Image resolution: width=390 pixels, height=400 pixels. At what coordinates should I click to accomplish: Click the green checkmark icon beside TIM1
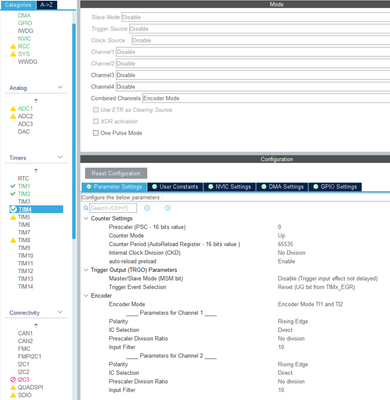[13, 186]
